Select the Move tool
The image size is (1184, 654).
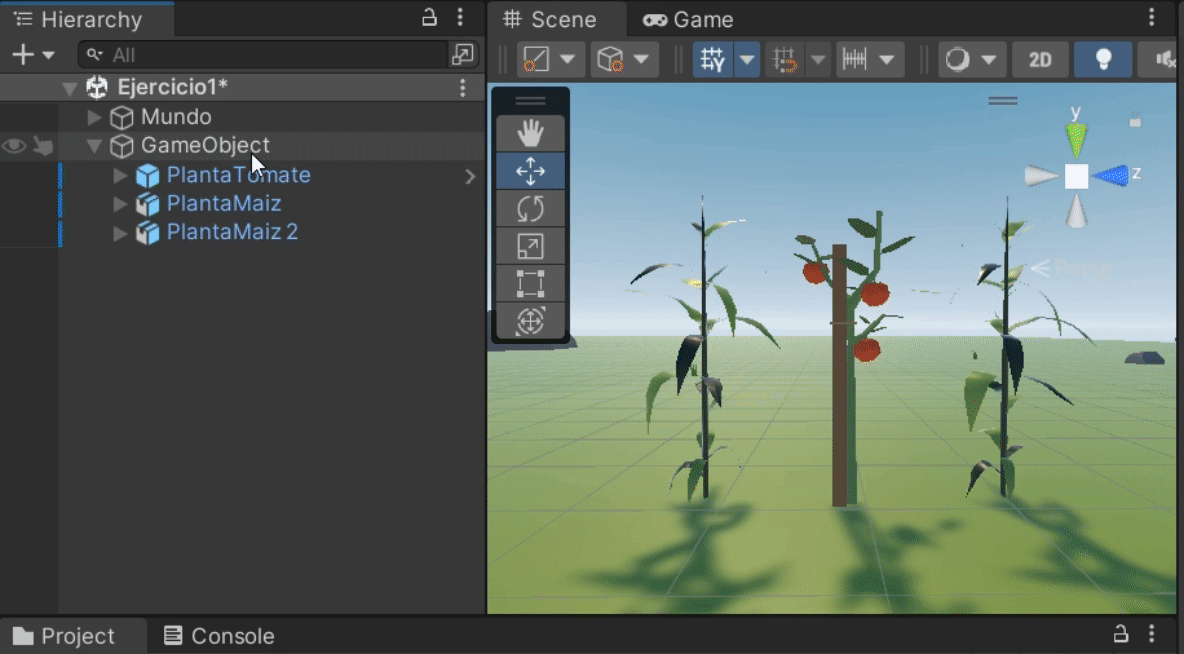[530, 171]
